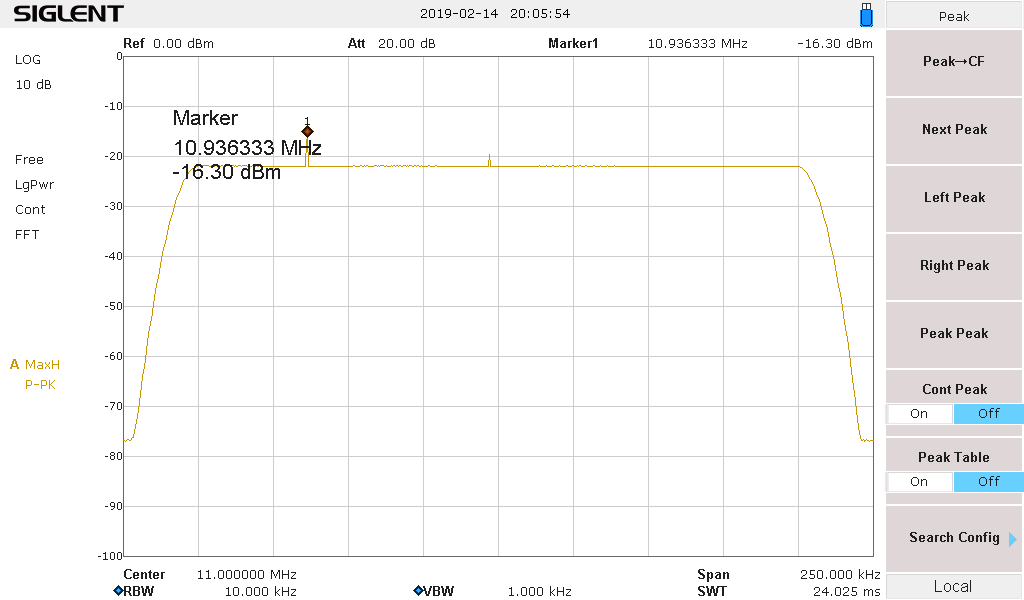The image size is (1024, 600).
Task: Select the Next Peak softkey
Action: click(x=953, y=129)
